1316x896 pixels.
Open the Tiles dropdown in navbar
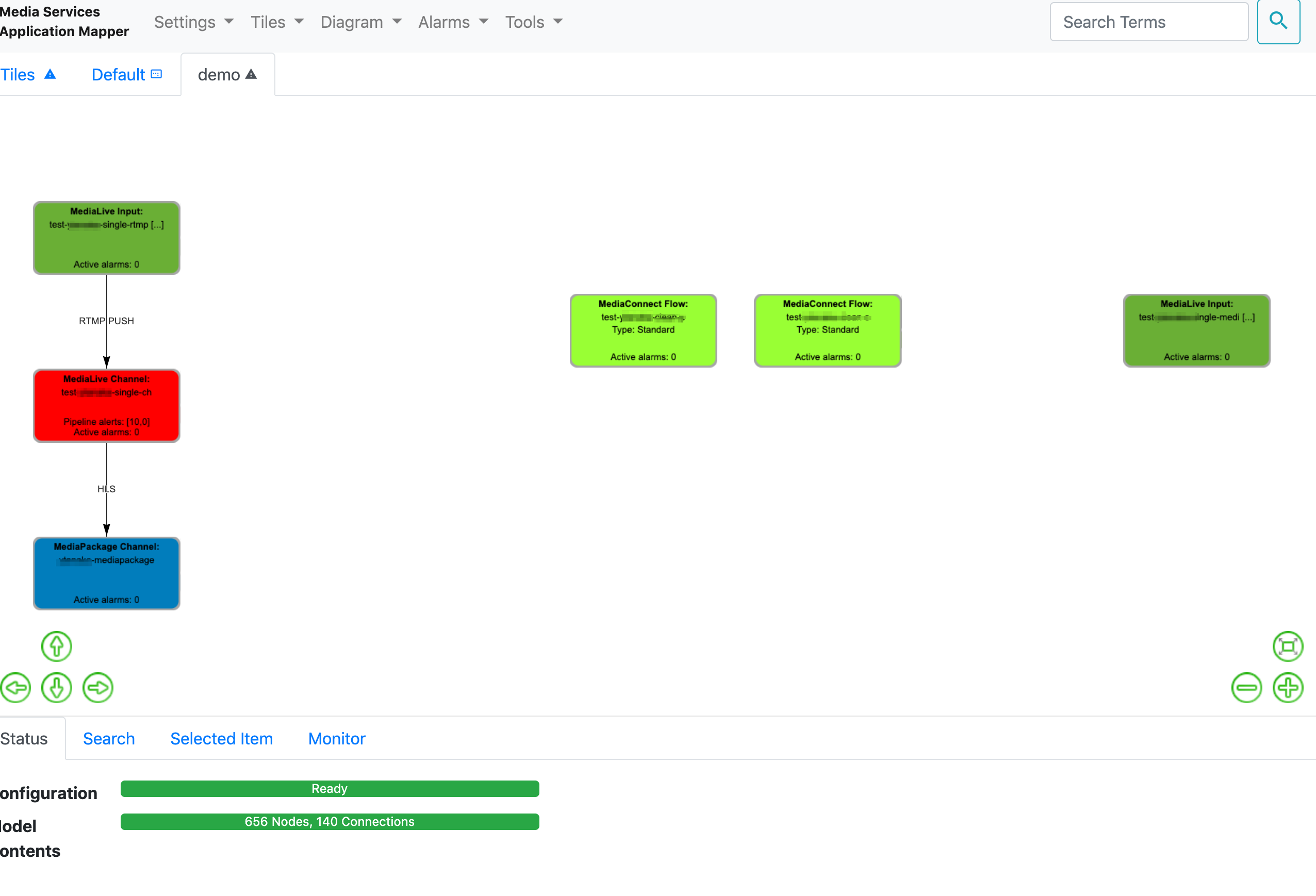(x=277, y=22)
